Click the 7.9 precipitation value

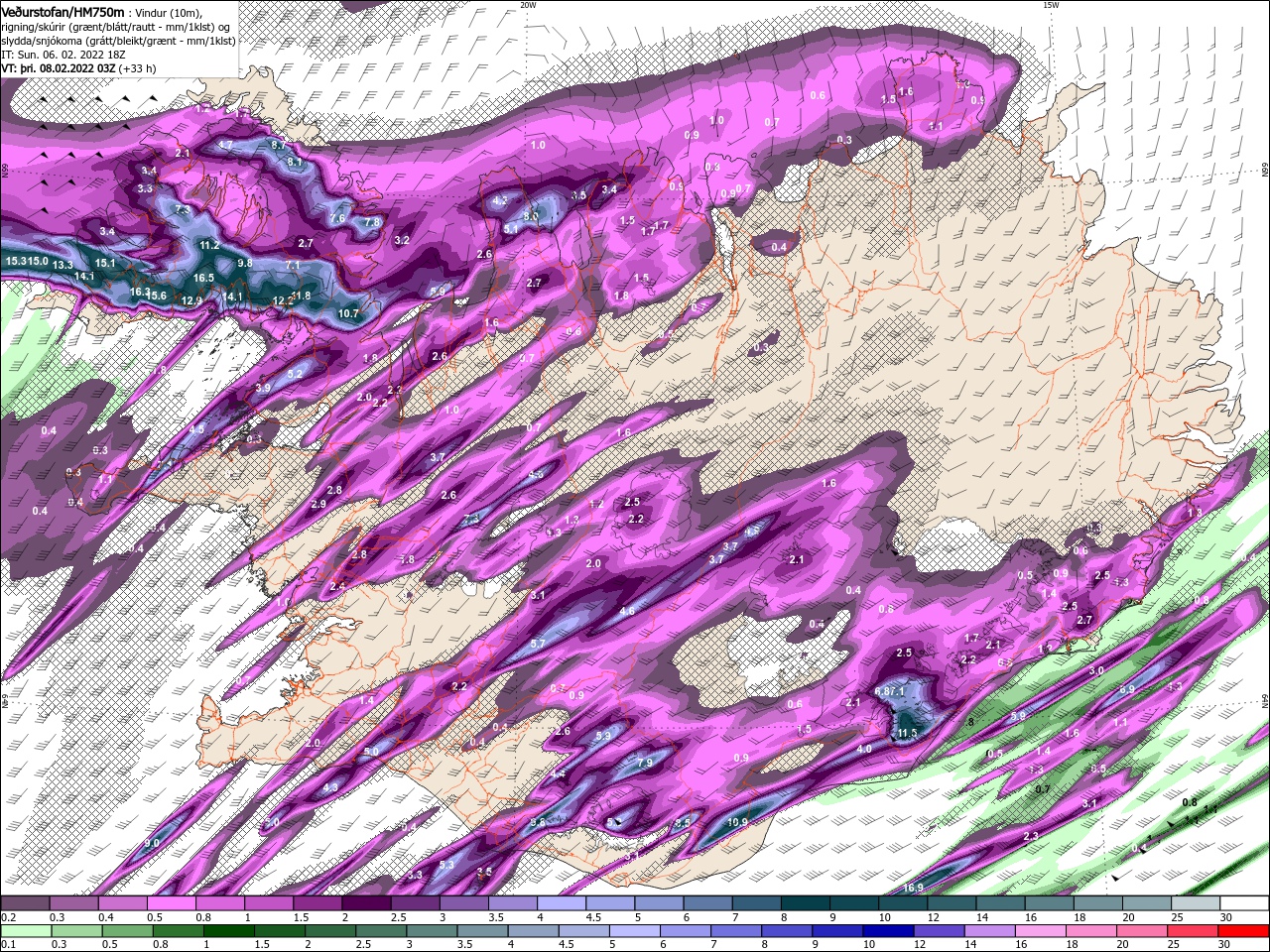pos(644,763)
